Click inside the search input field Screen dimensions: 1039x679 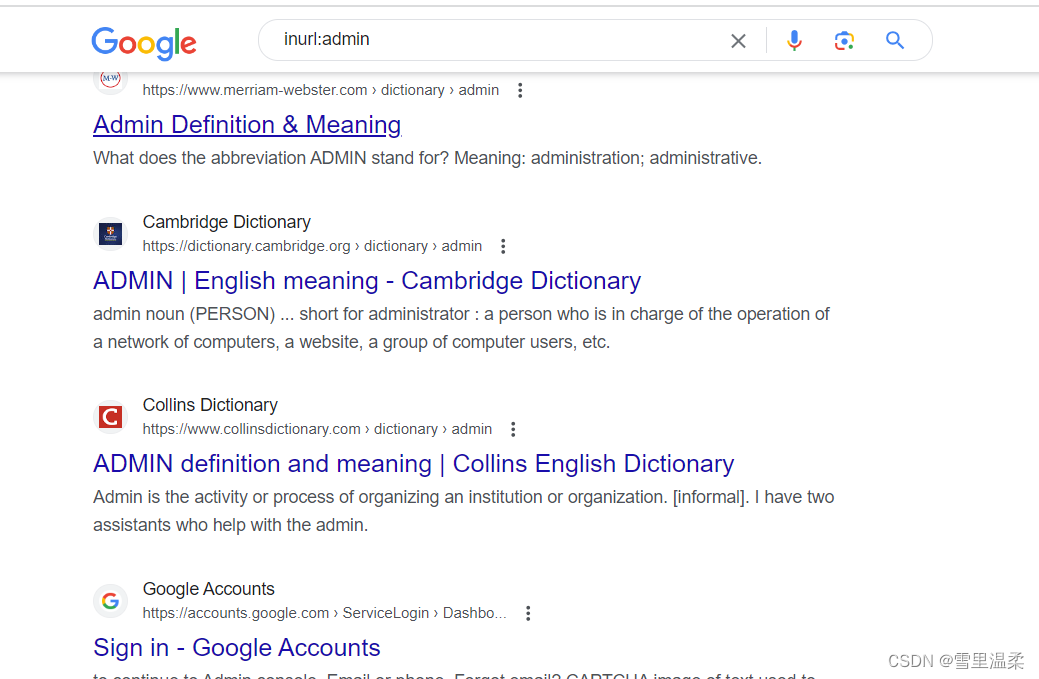(450, 40)
